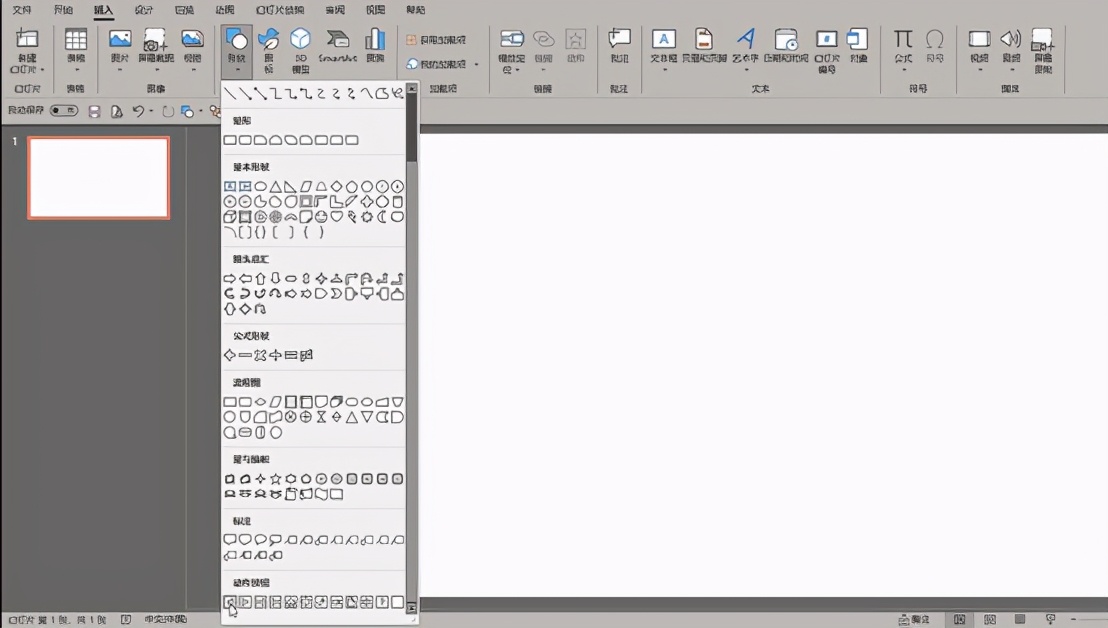
Task: Open the Home tab
Action: coord(63,10)
